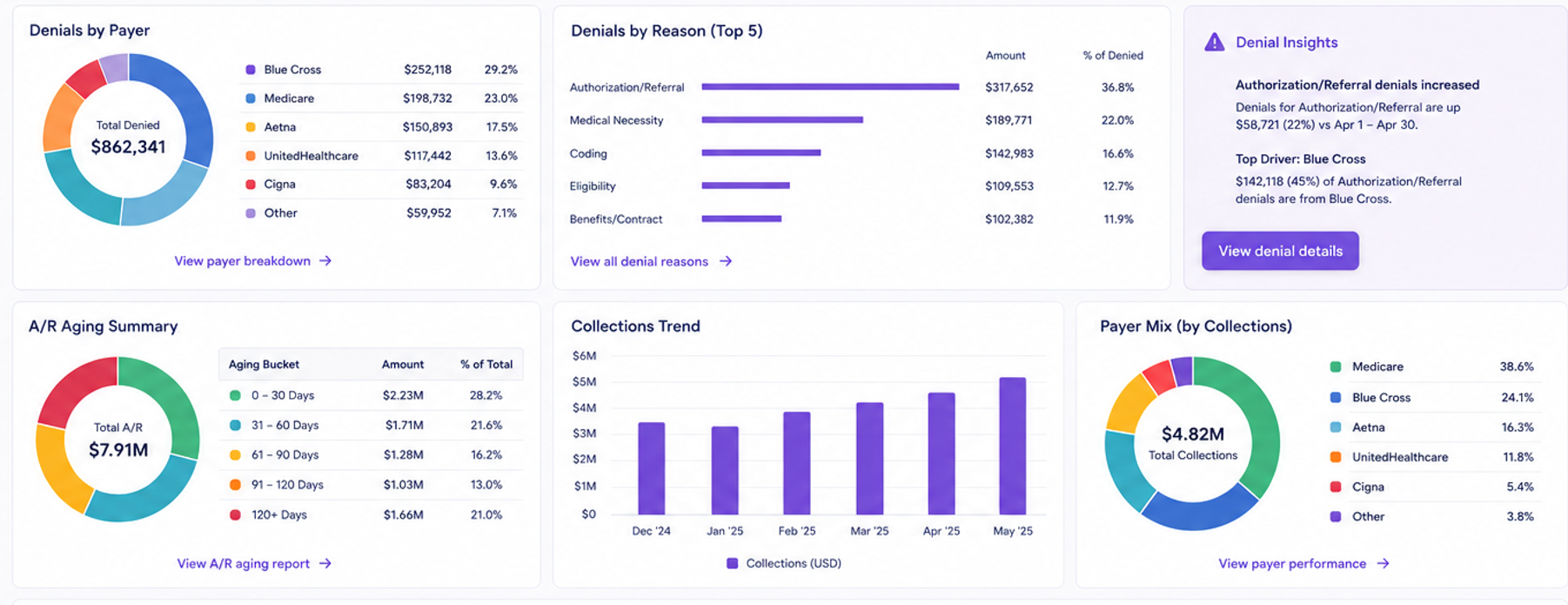Click Other purple swatch in Payer Mix

(1336, 516)
